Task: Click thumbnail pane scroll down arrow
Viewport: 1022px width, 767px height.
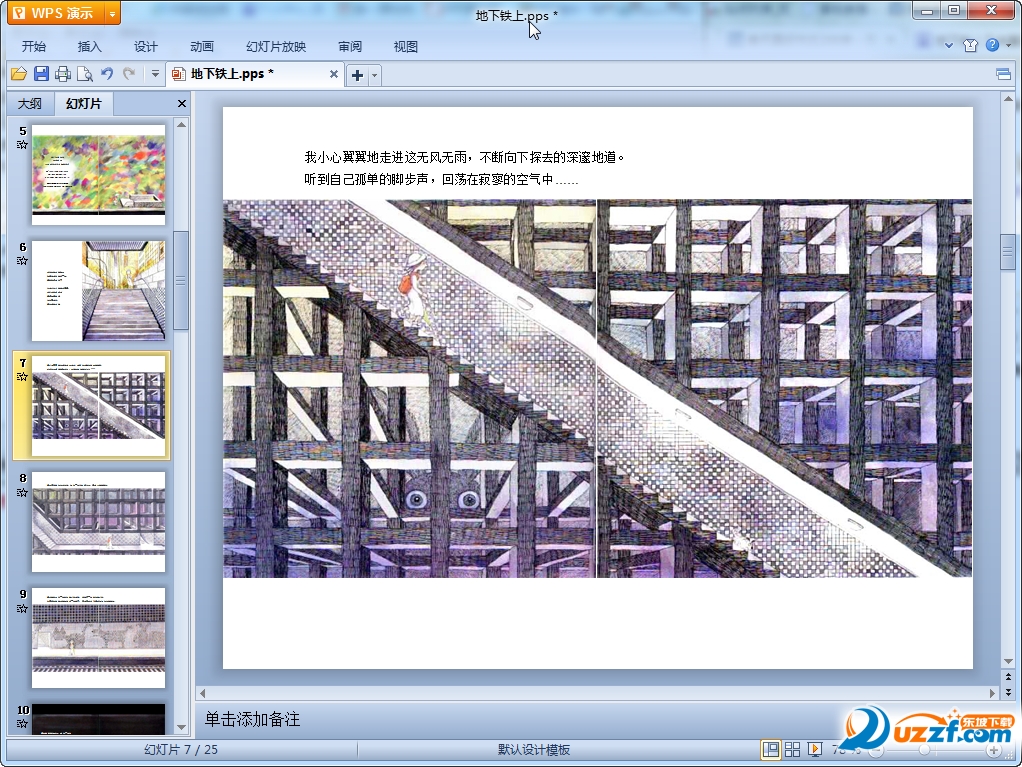Action: pos(182,727)
